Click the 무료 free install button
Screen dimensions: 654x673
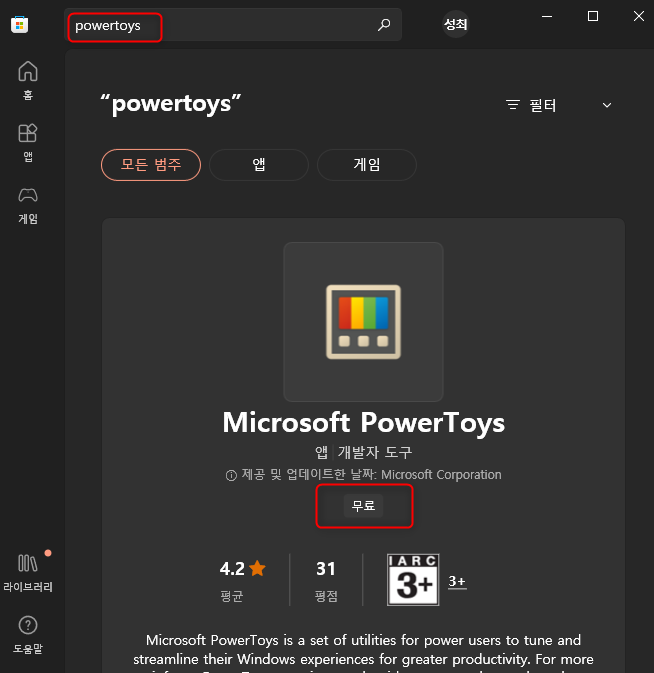tap(363, 506)
